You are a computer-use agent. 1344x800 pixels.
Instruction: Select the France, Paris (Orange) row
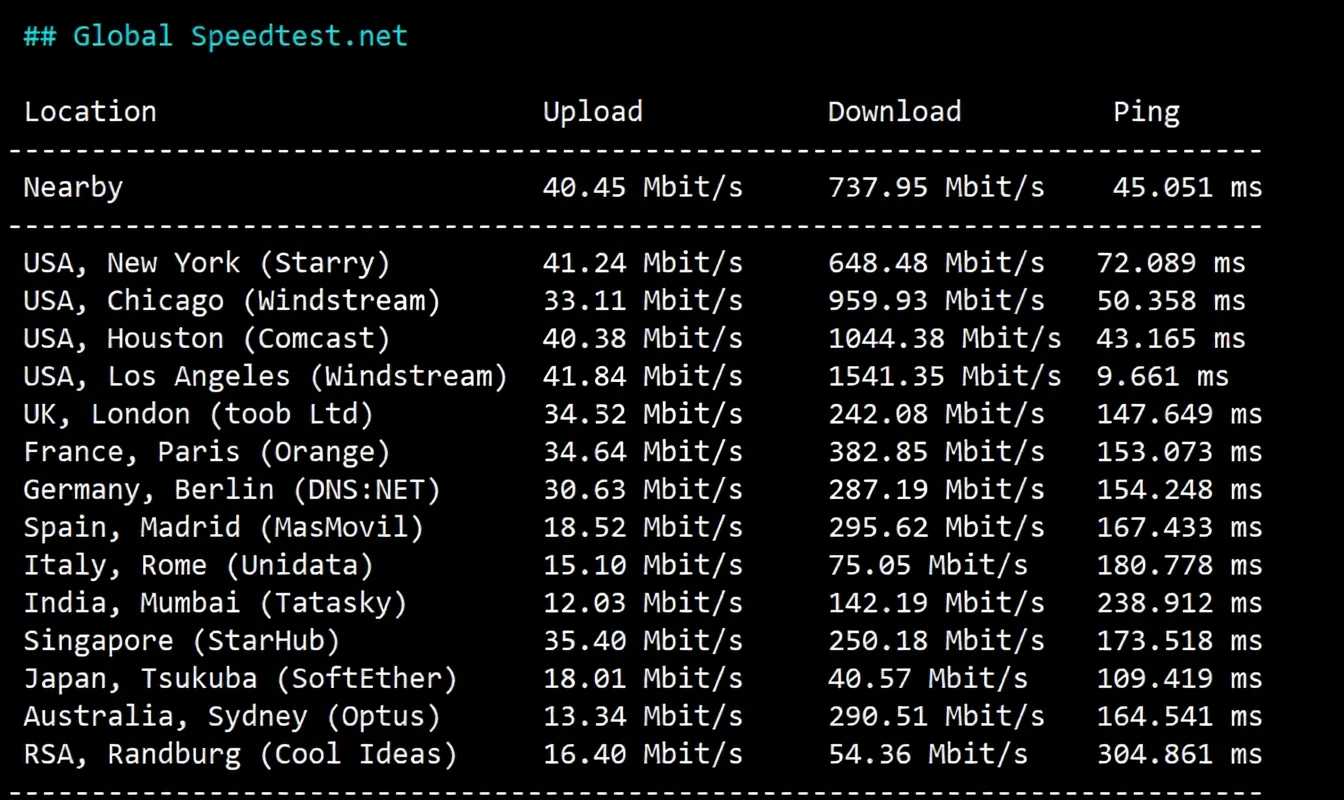[x=206, y=452]
